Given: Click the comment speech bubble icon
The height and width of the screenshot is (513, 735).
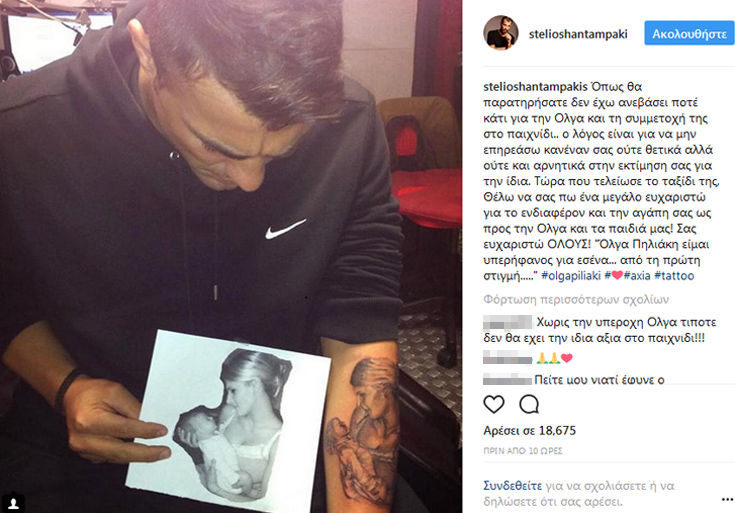Looking at the screenshot, I should [529, 404].
